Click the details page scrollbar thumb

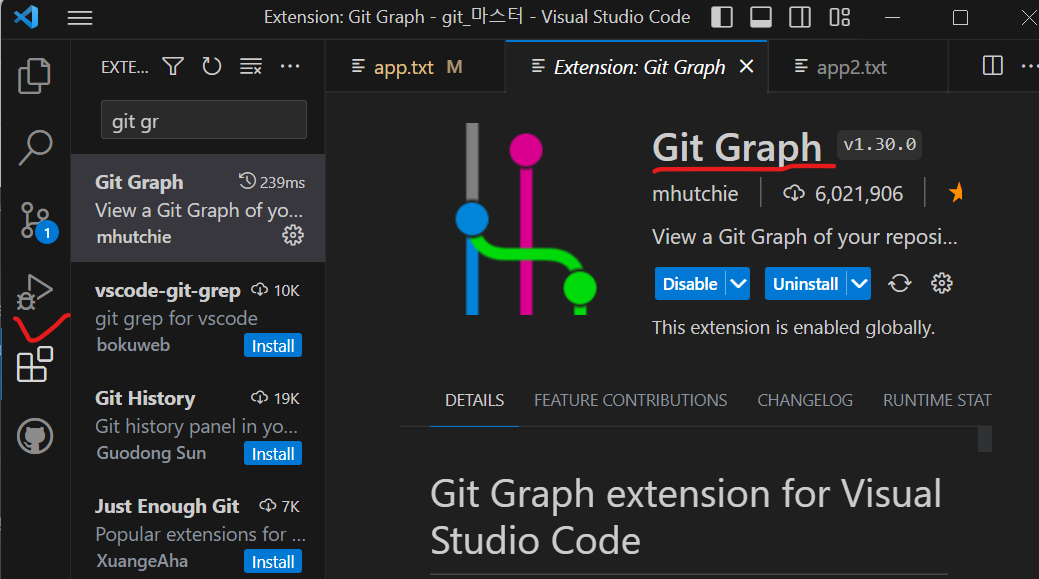(985, 440)
